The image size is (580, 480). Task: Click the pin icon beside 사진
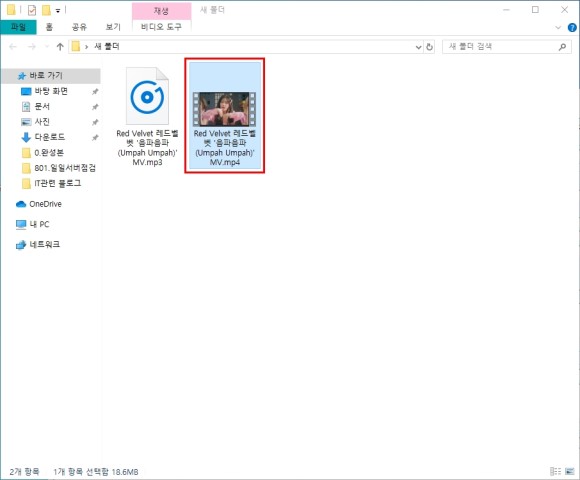pyautogui.click(x=95, y=122)
